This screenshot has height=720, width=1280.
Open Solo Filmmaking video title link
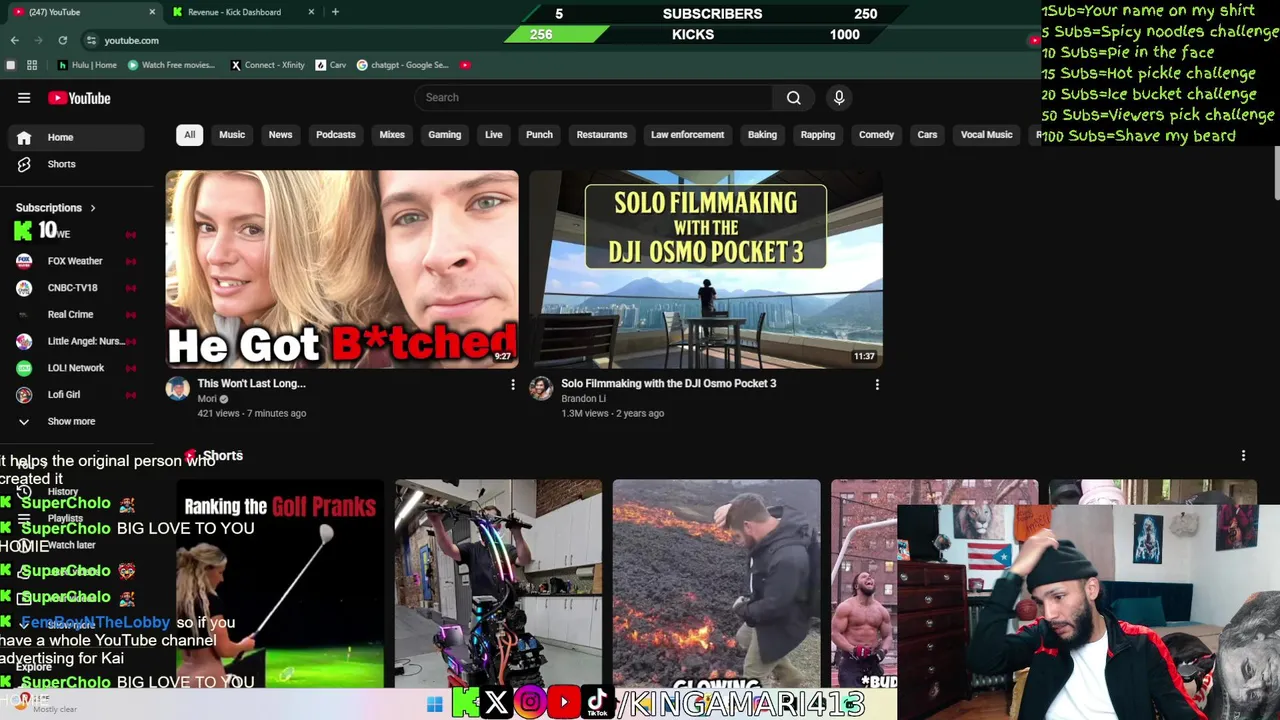(669, 383)
